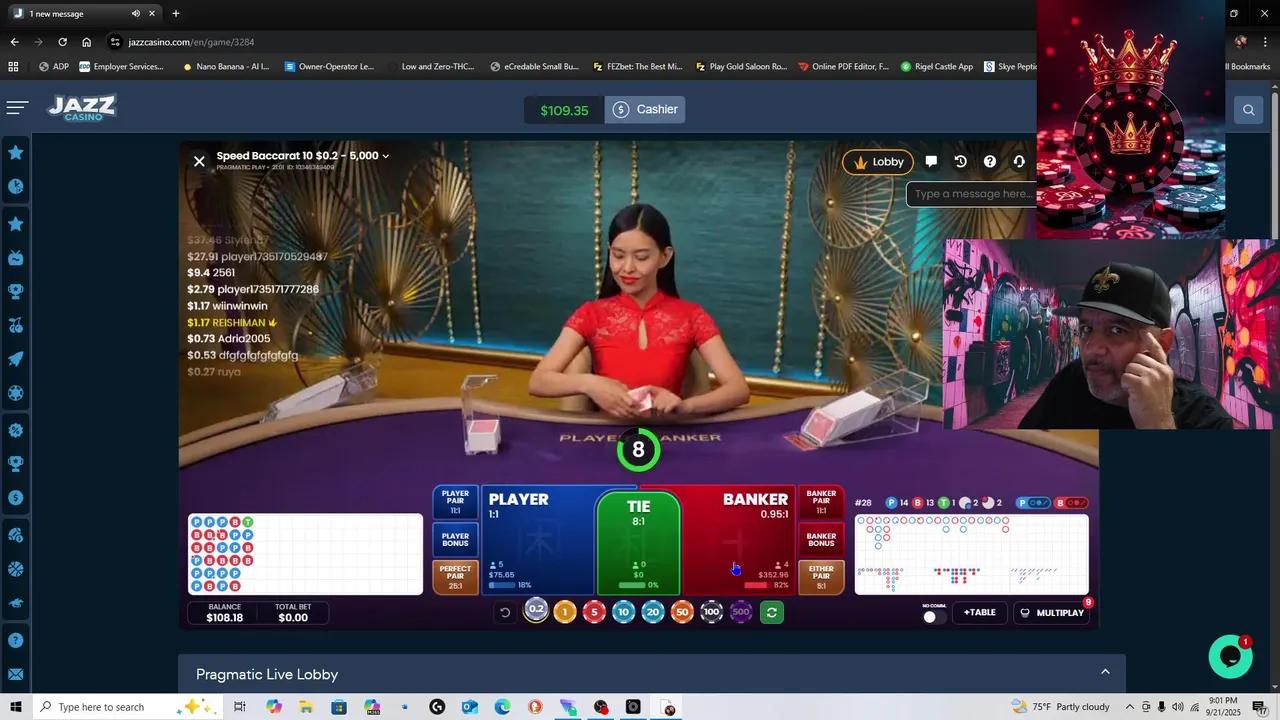Open the Nano Banana bookmark

[225, 67]
